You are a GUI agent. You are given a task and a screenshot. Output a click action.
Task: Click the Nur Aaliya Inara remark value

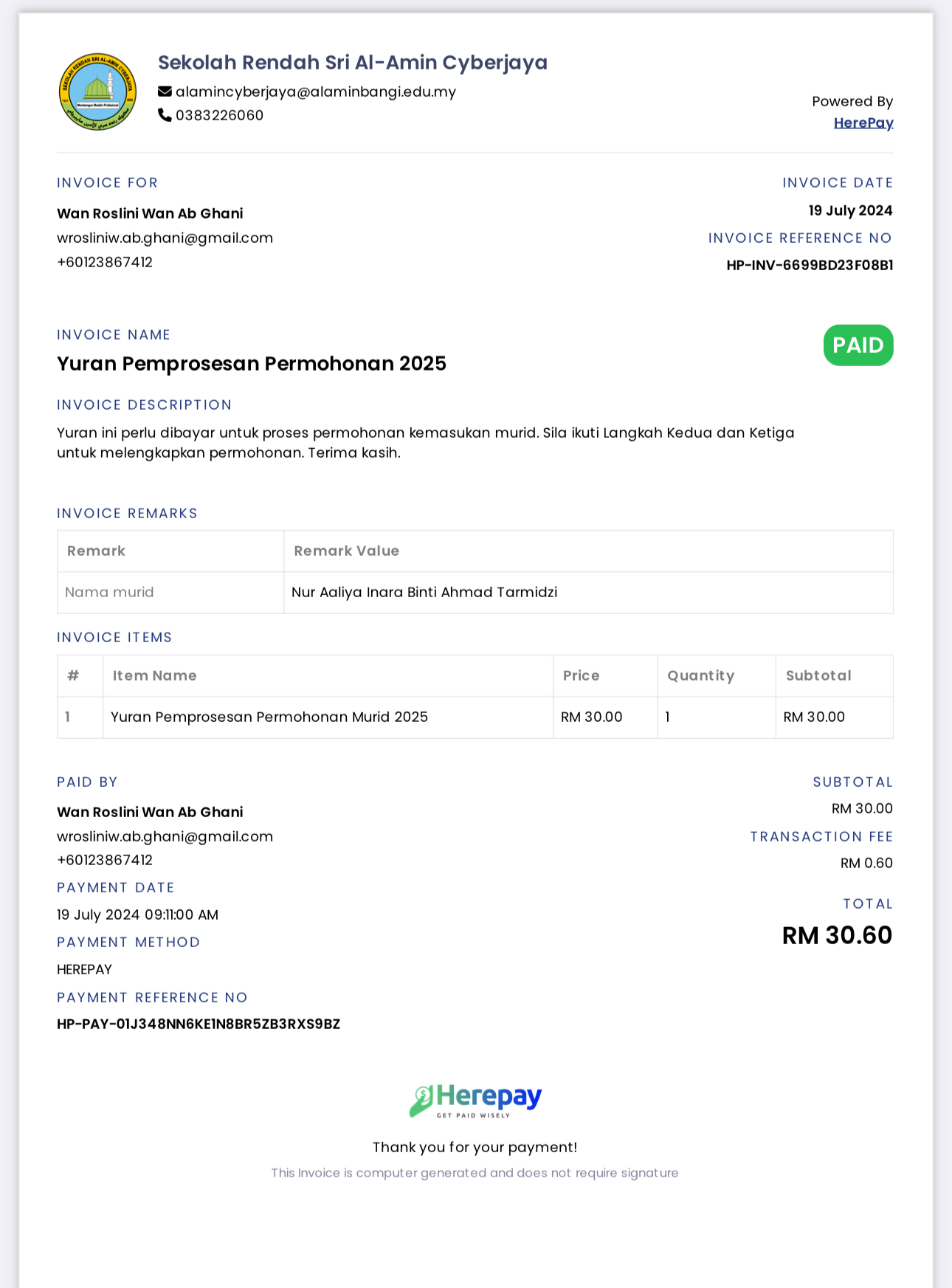[424, 592]
